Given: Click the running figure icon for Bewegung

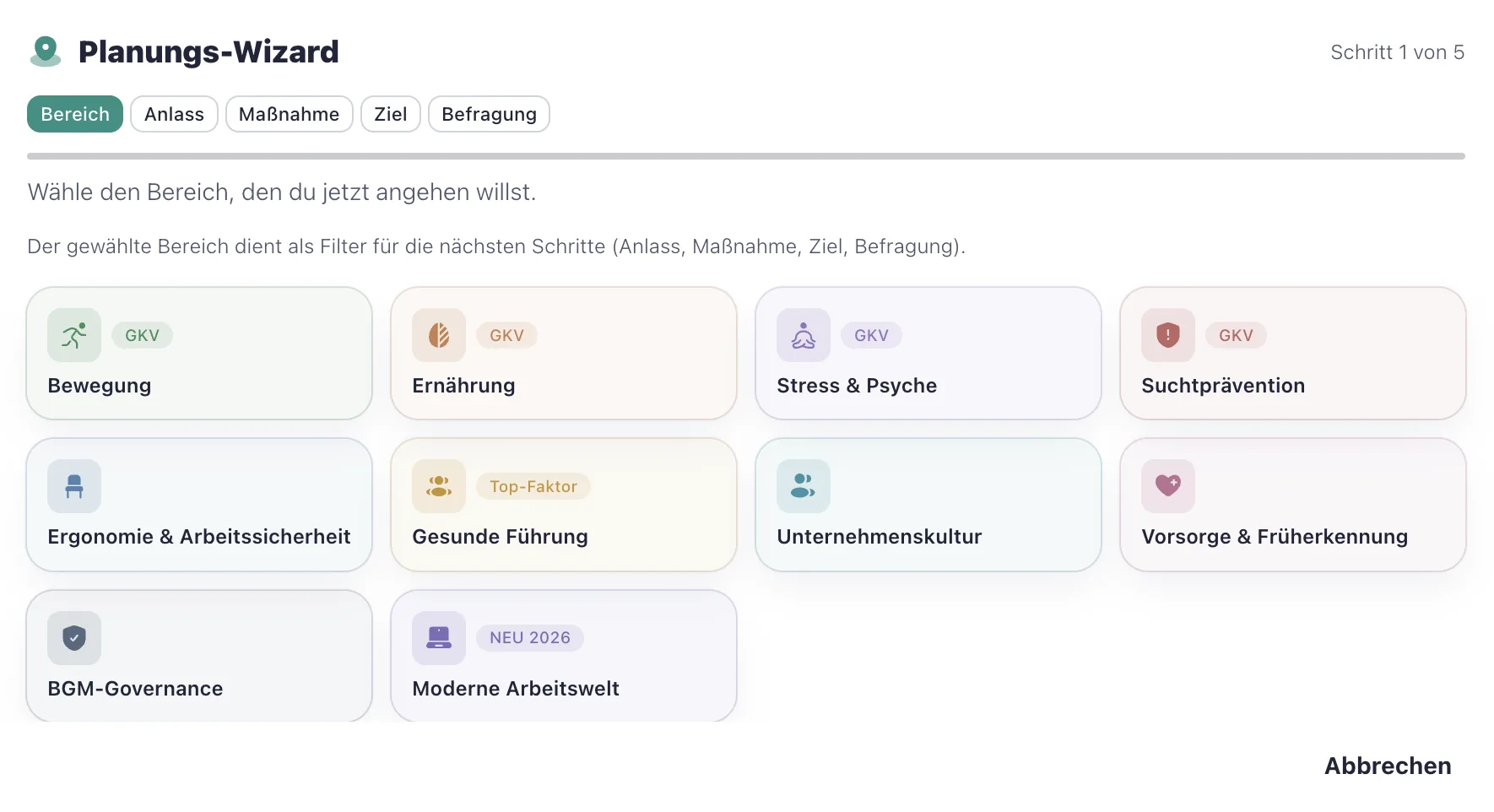Looking at the screenshot, I should (x=74, y=336).
